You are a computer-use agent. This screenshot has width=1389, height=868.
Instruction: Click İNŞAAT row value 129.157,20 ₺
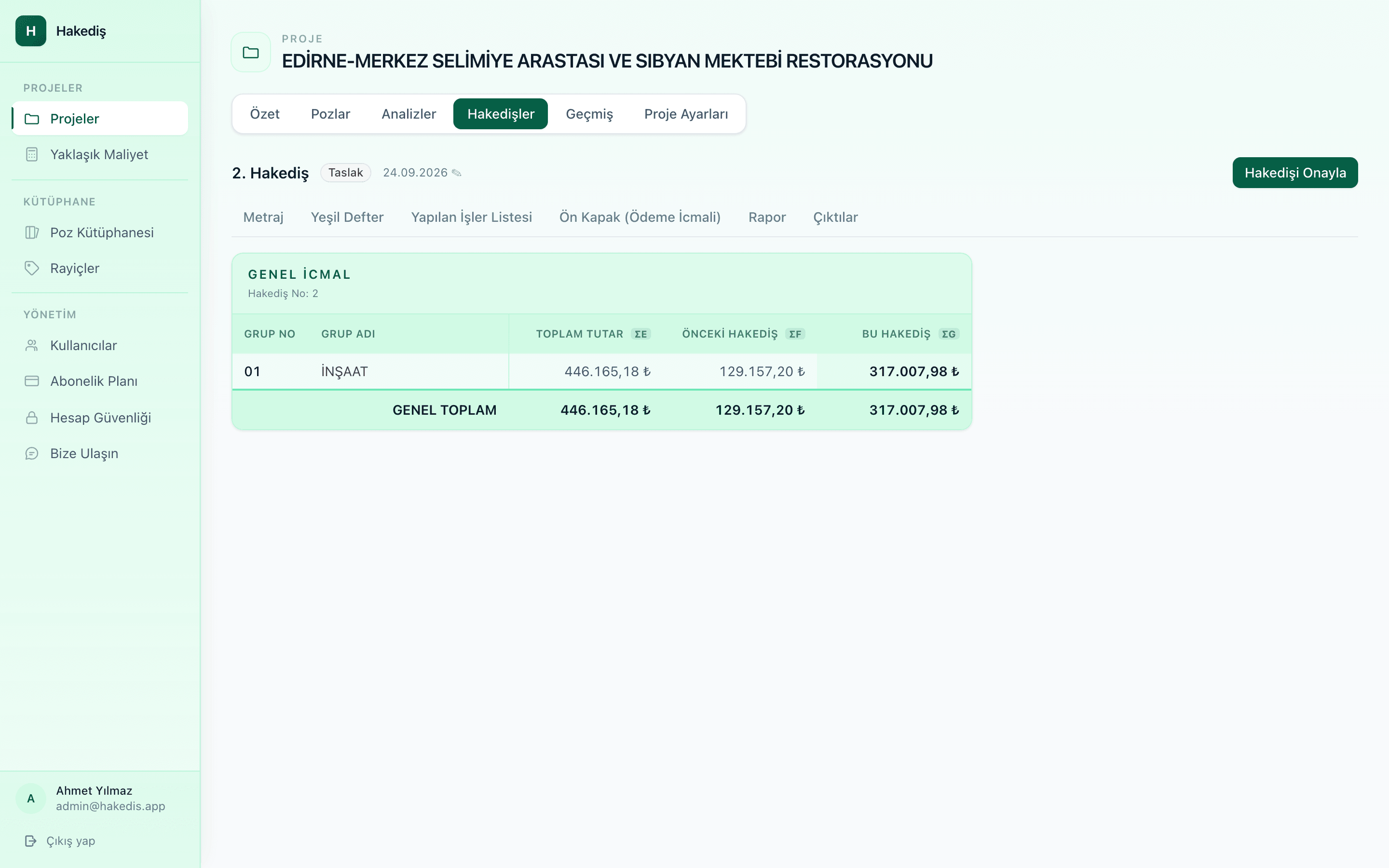point(762,371)
